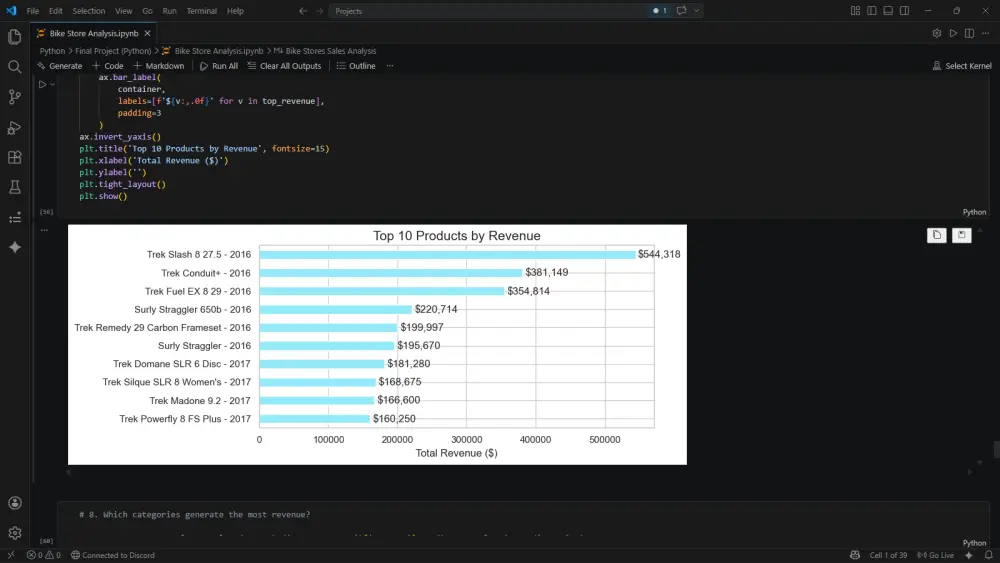
Task: Click Generate in notebook toolbar
Action: pos(59,66)
